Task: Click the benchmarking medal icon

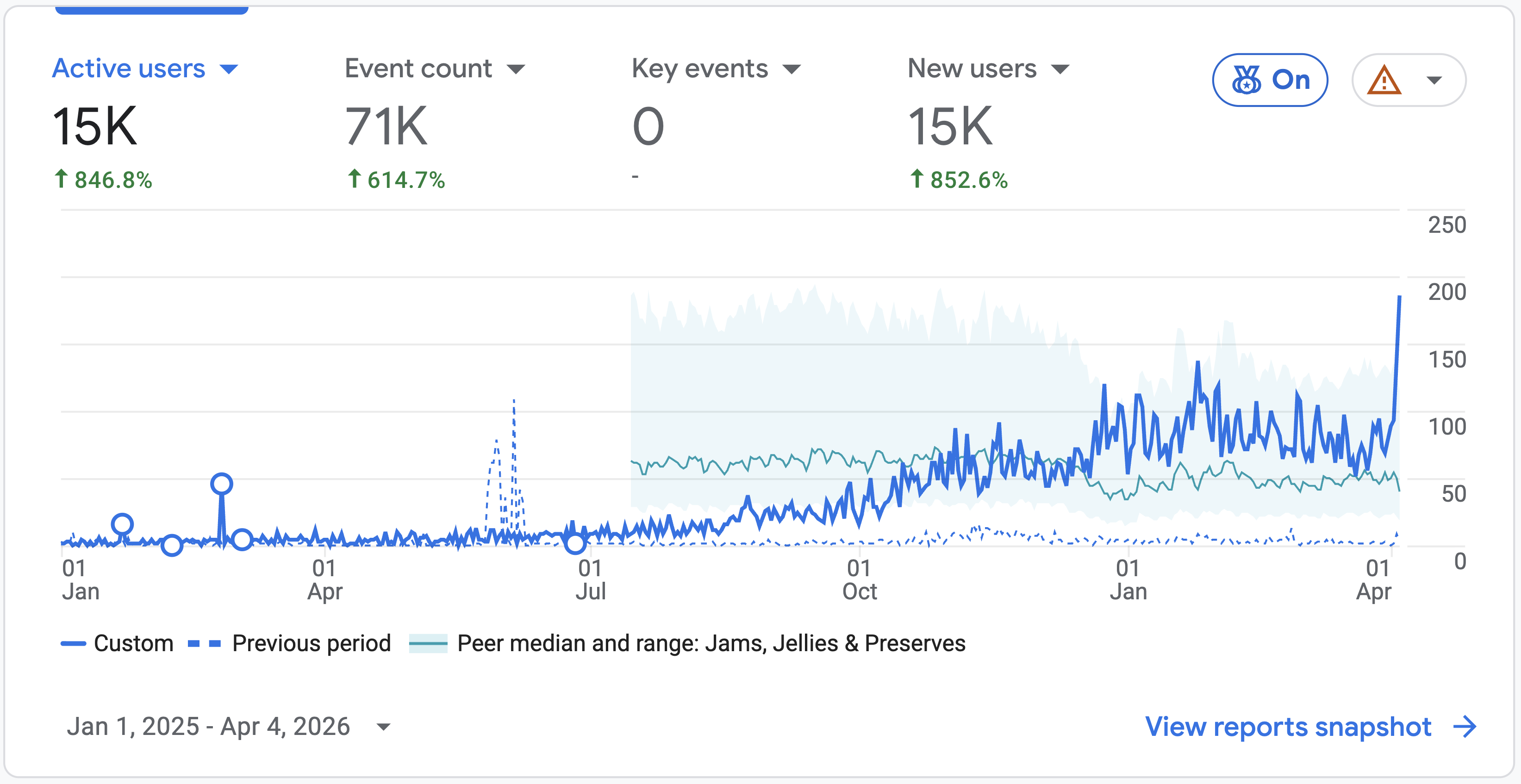Action: (1247, 80)
